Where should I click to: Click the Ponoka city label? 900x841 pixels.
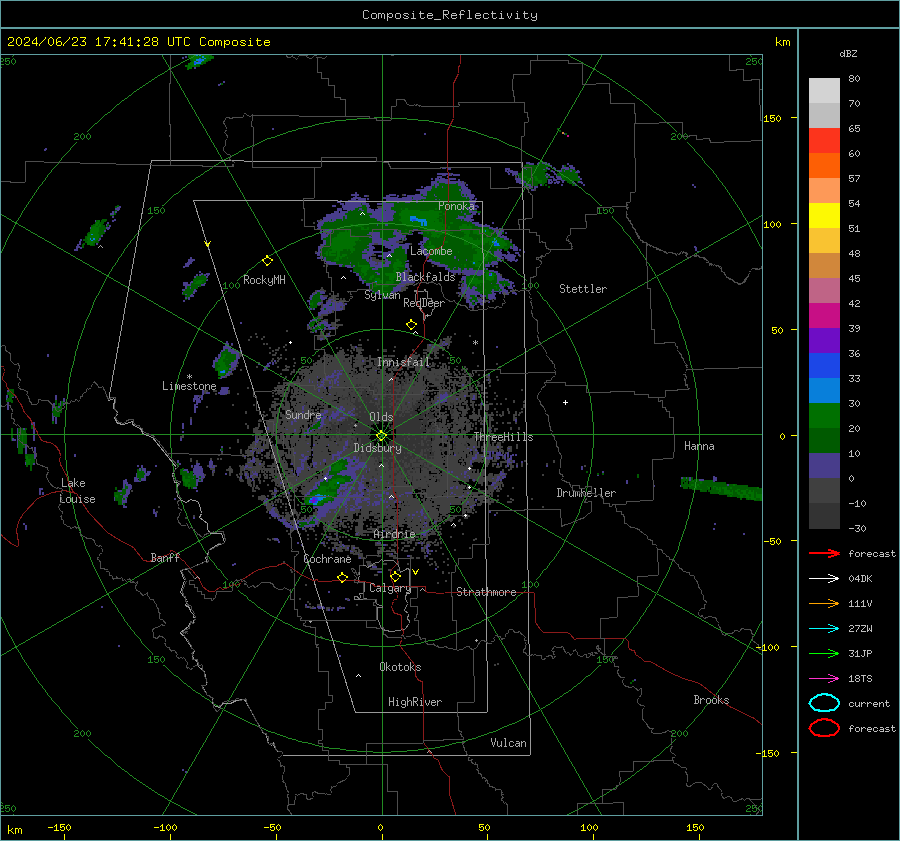pyautogui.click(x=456, y=206)
